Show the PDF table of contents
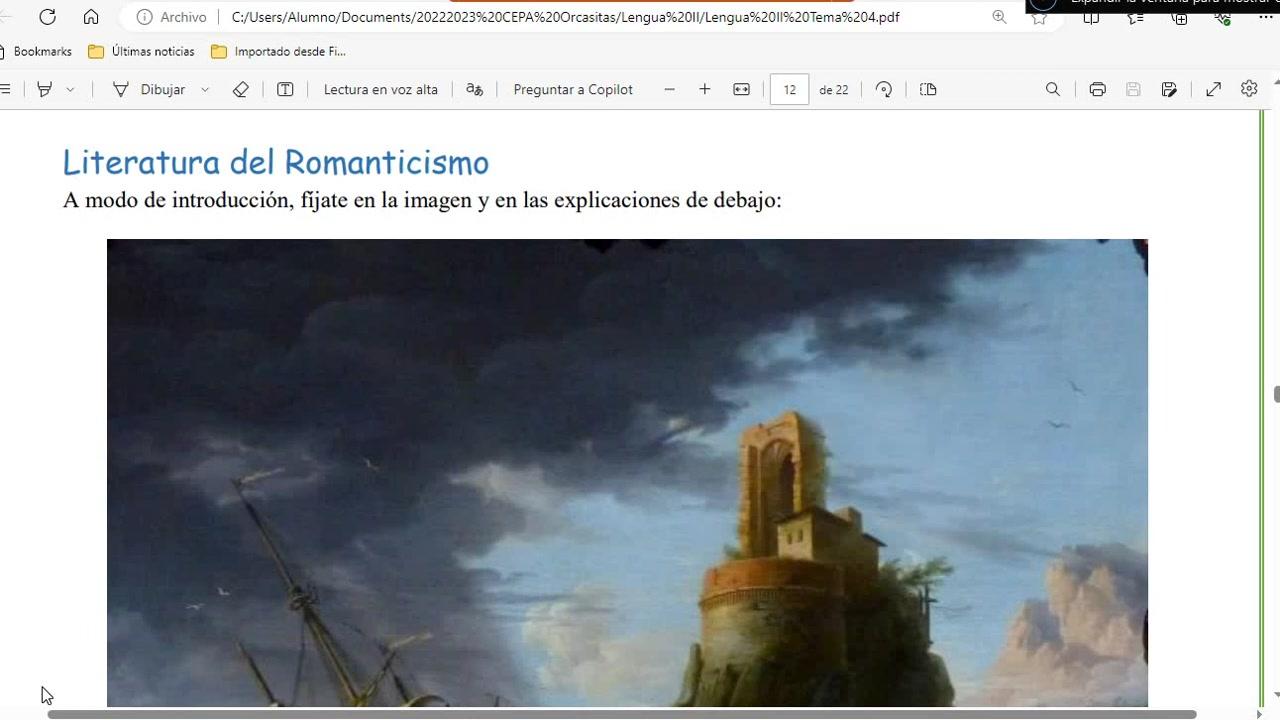This screenshot has height=720, width=1280. point(6,89)
